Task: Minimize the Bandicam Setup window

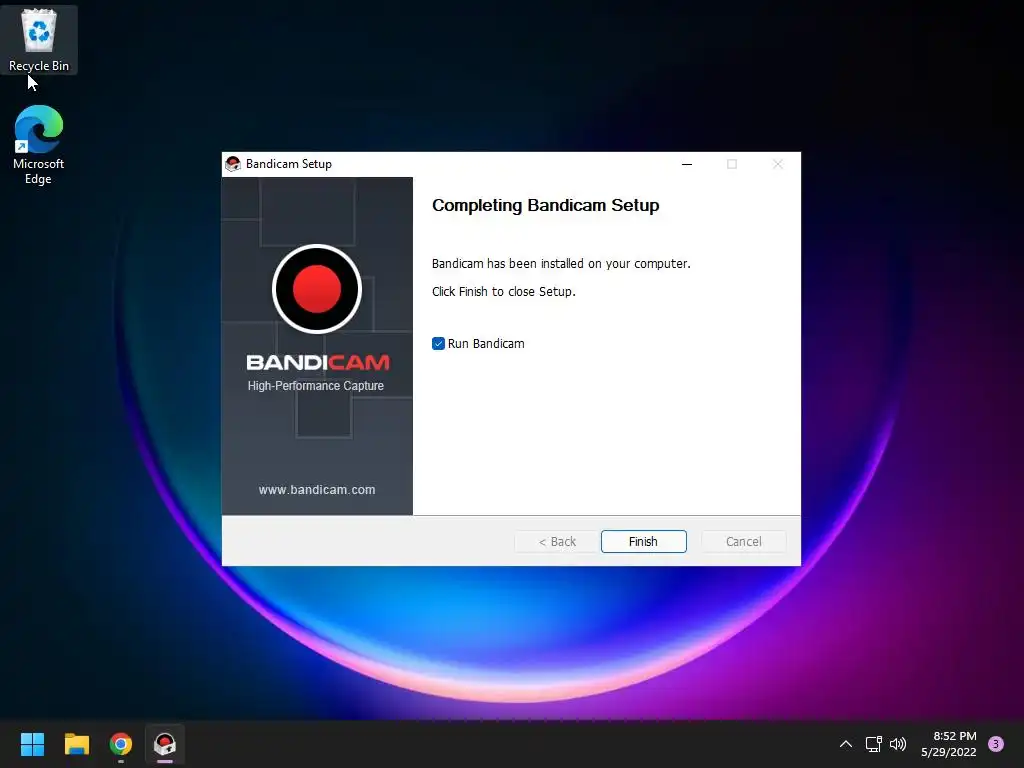Action: coord(686,164)
